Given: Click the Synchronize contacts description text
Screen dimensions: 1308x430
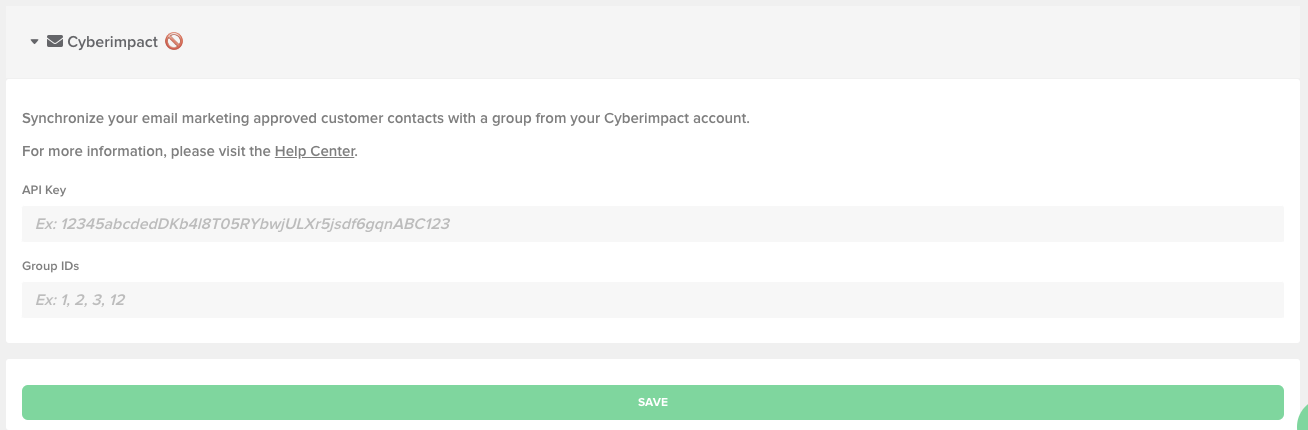Looking at the screenshot, I should tap(300, 118).
